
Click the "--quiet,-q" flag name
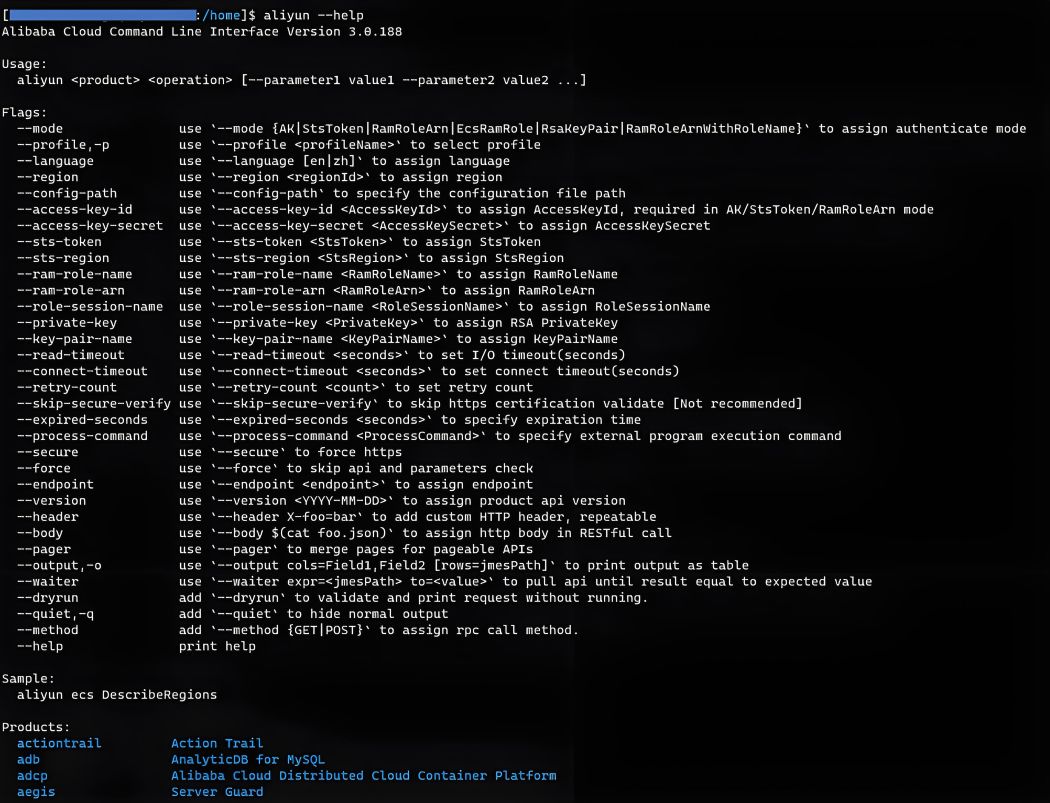56,613
